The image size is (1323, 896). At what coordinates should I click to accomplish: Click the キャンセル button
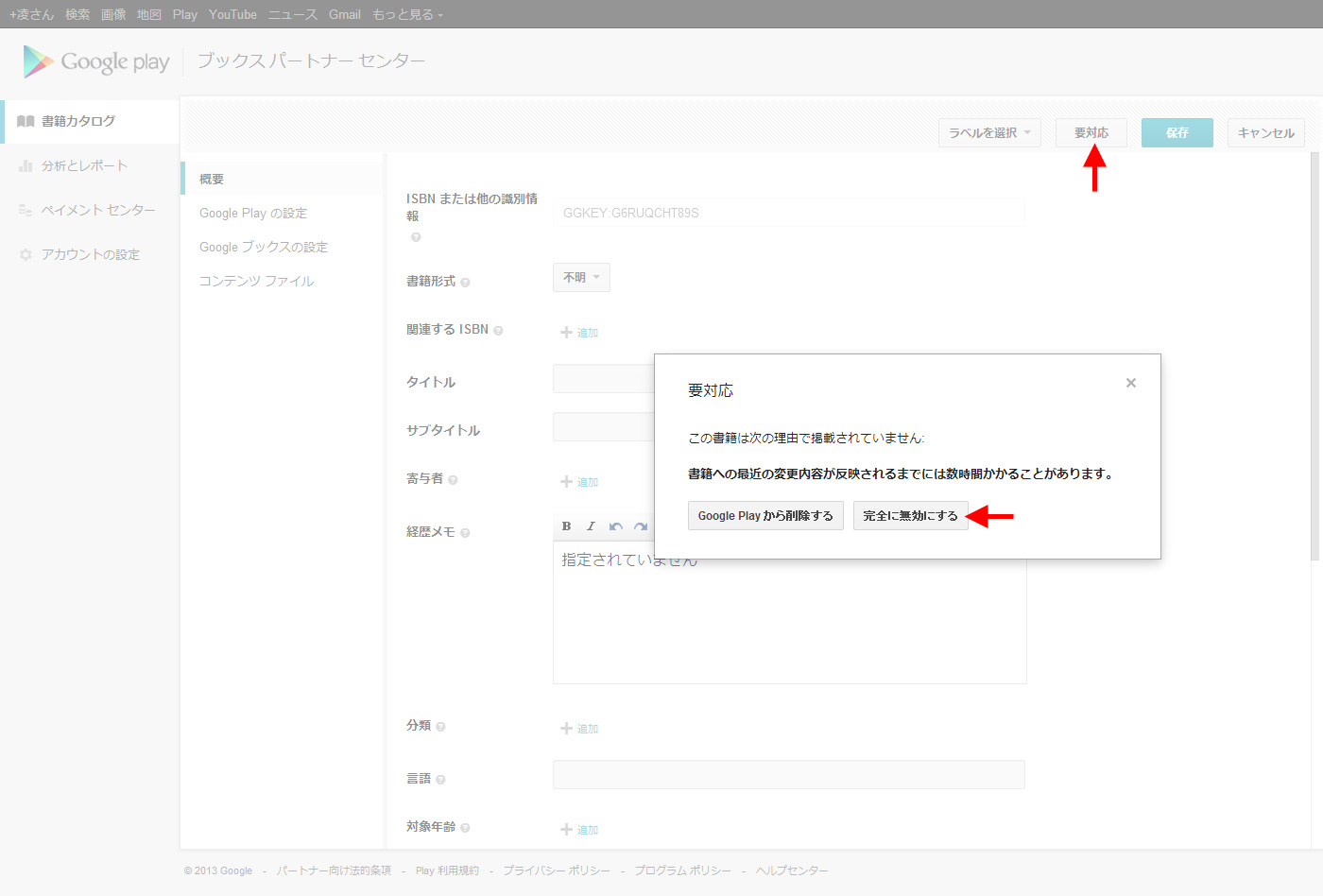point(1266,133)
